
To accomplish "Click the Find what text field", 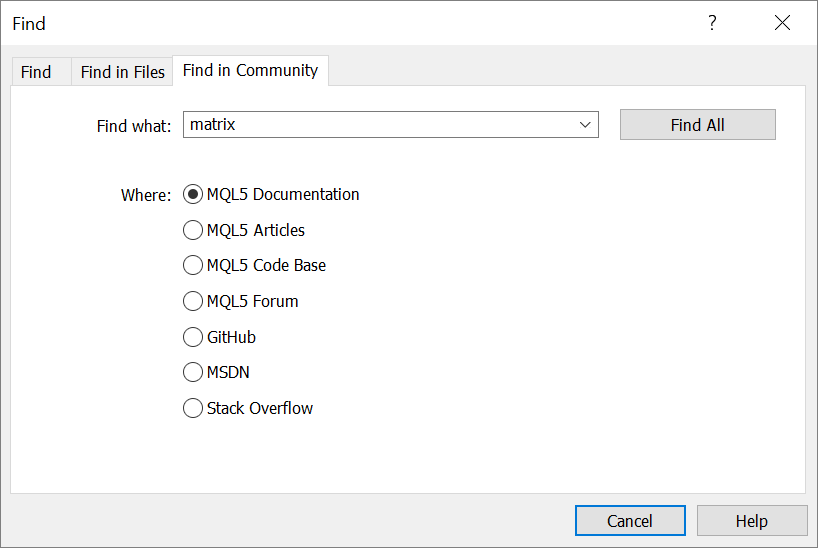I will [x=378, y=125].
